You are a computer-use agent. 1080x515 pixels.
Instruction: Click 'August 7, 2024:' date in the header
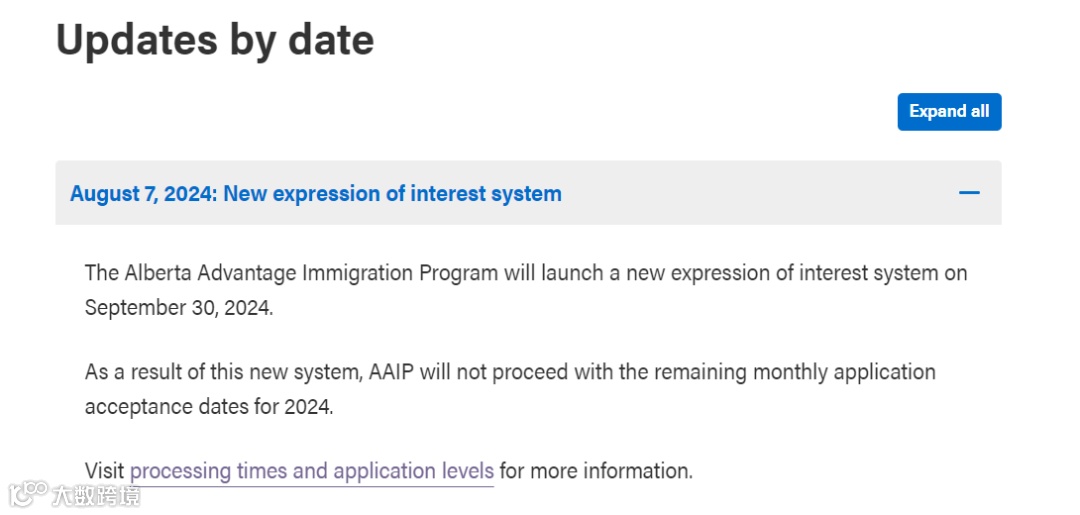click(144, 193)
